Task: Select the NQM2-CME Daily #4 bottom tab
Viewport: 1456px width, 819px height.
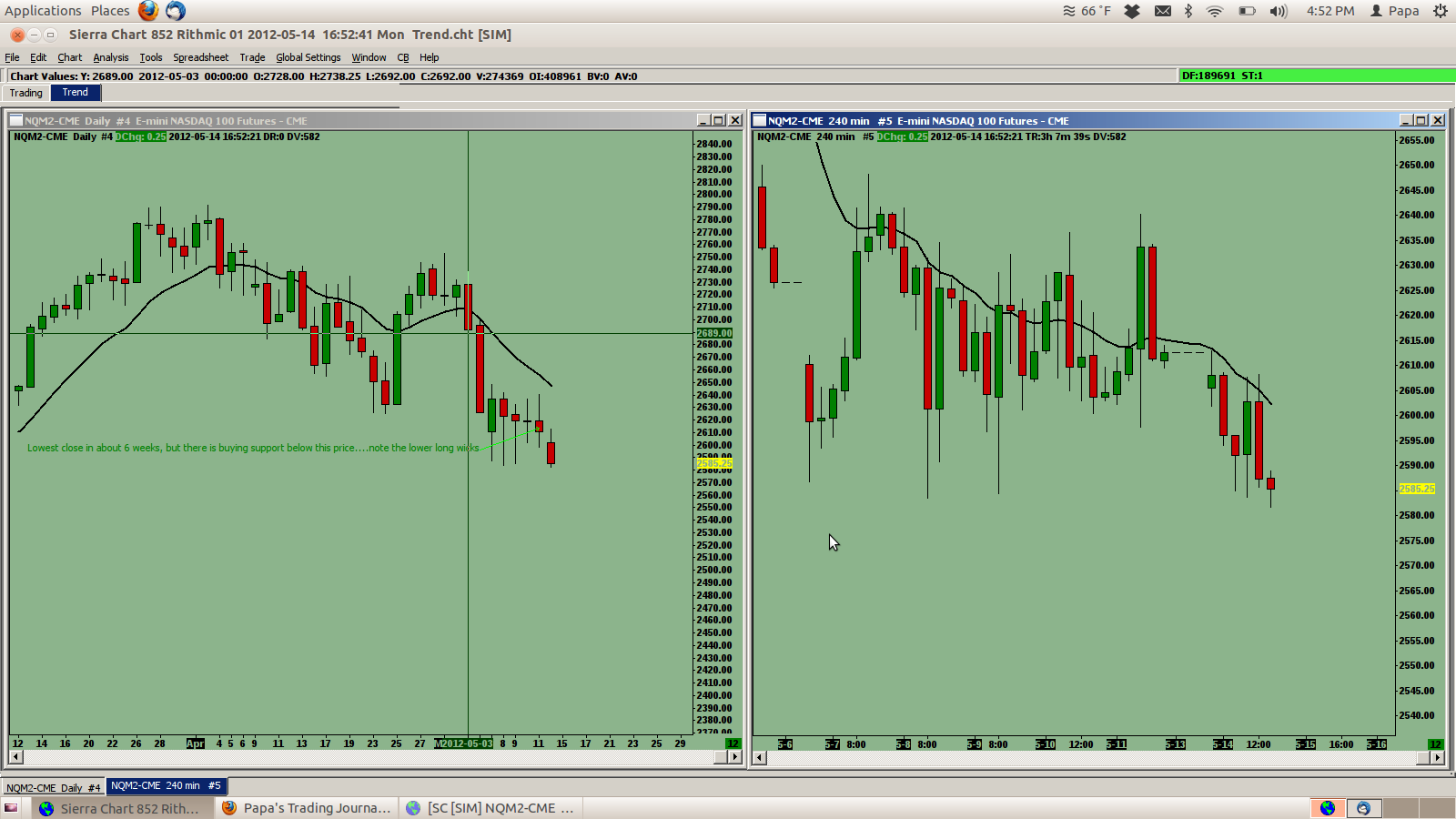Action: [x=54, y=787]
